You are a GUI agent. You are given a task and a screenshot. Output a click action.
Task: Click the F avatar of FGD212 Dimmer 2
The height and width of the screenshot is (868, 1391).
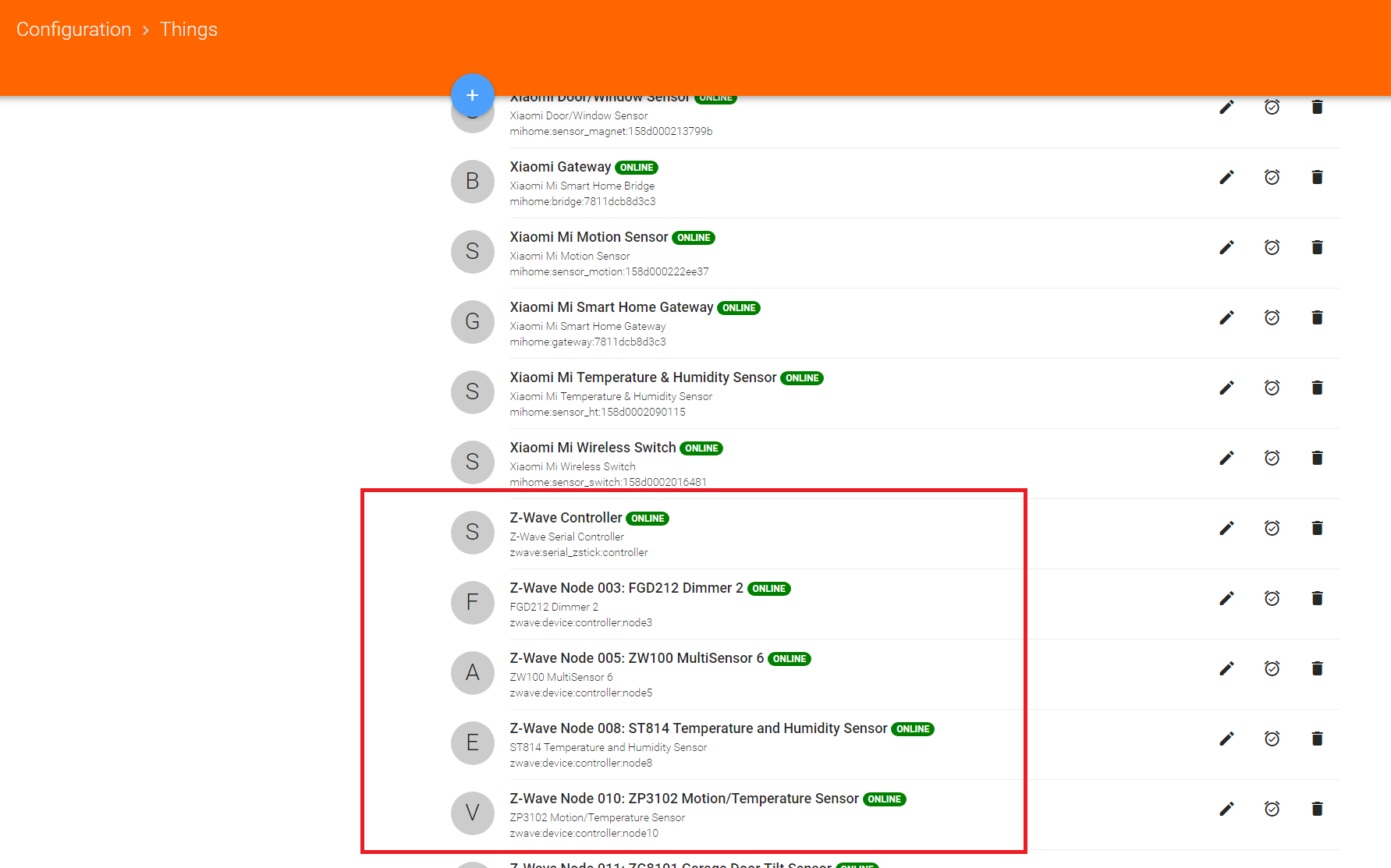[x=472, y=602]
